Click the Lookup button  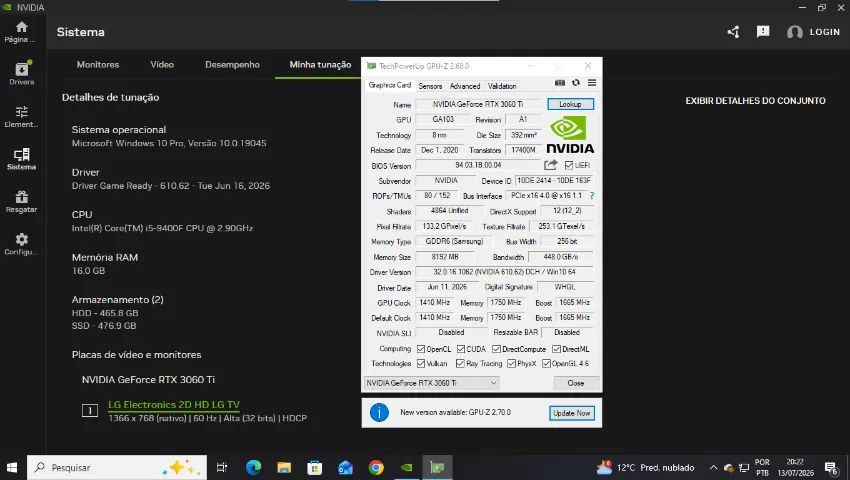click(570, 104)
